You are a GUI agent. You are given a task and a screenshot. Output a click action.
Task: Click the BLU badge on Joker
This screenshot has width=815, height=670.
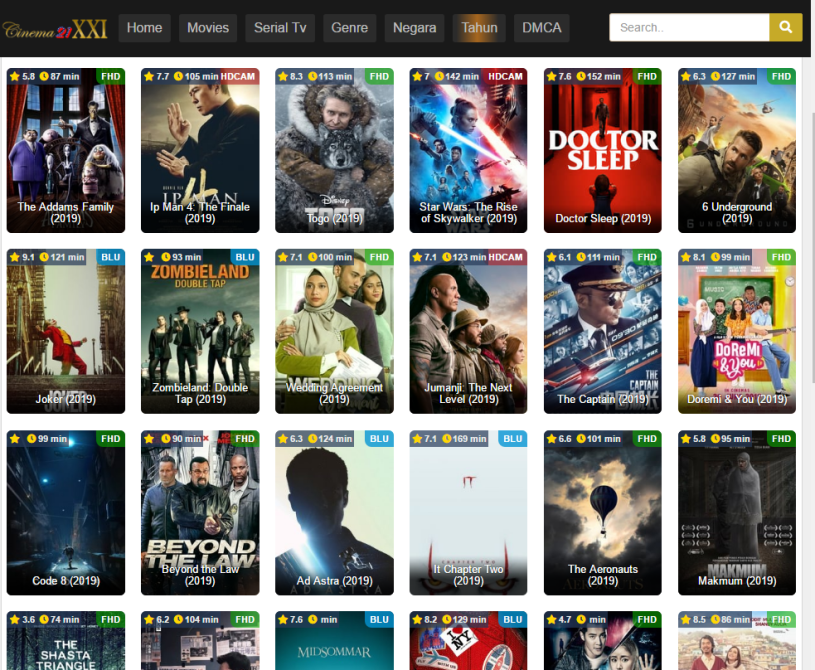tap(111, 257)
